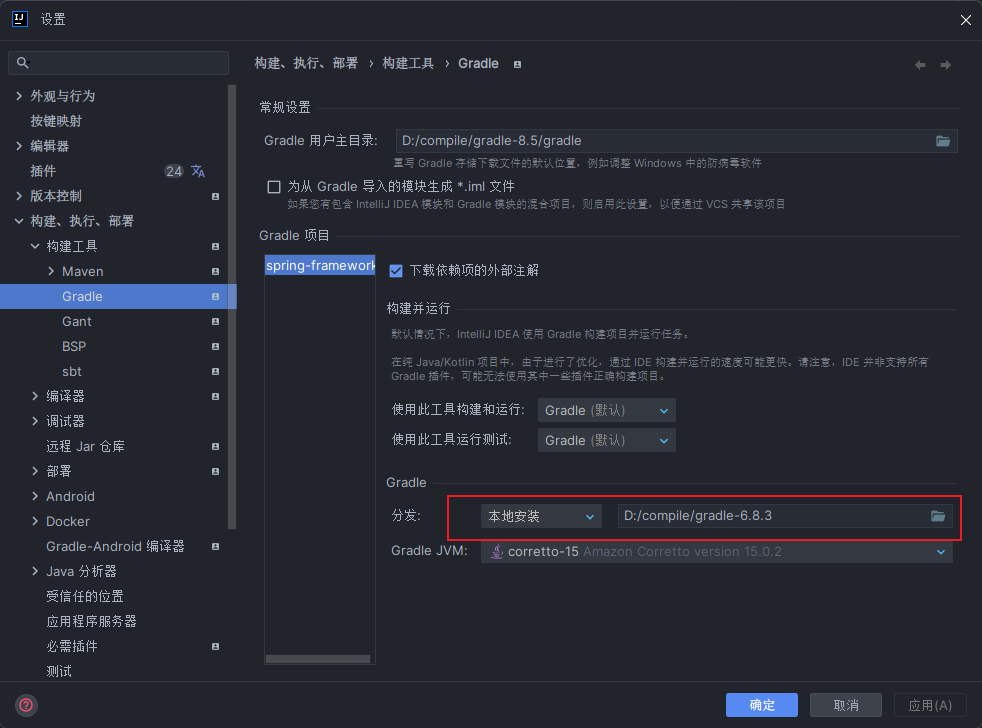Click project icon on 版本控制 row

(215, 196)
